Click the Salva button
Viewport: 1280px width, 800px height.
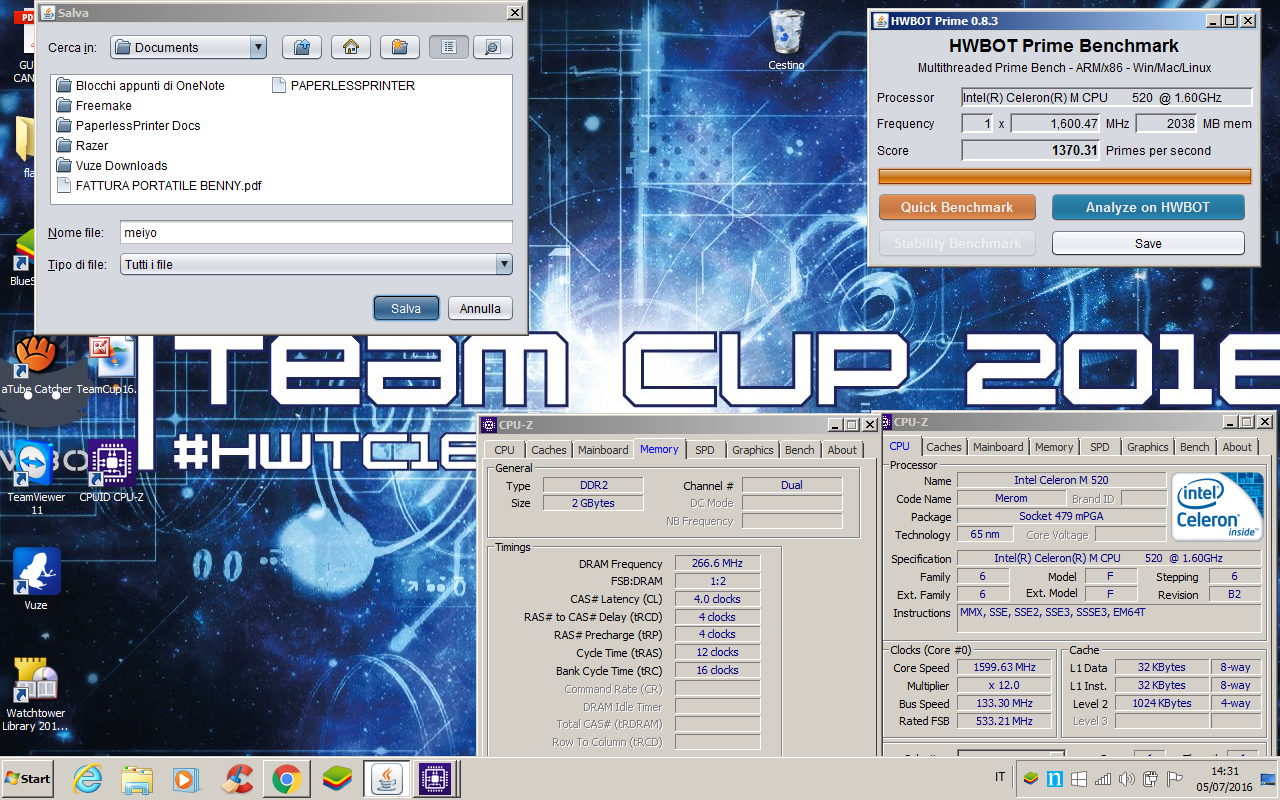(406, 308)
